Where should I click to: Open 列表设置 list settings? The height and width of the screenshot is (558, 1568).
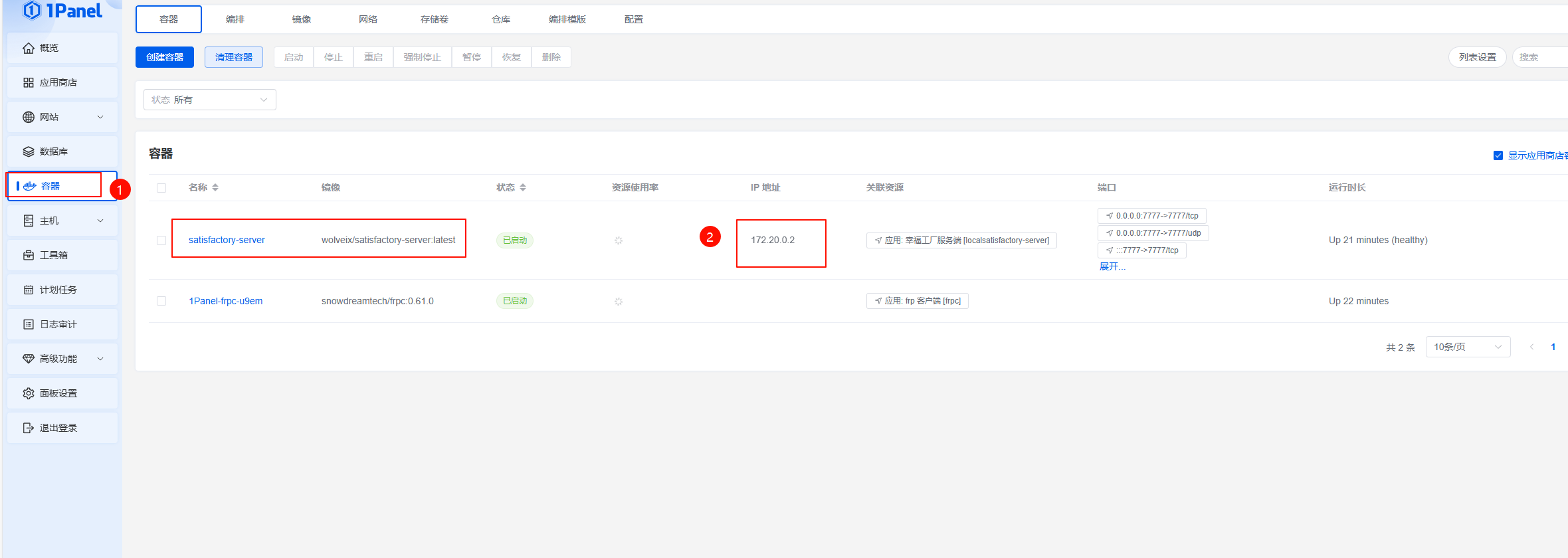[1478, 57]
